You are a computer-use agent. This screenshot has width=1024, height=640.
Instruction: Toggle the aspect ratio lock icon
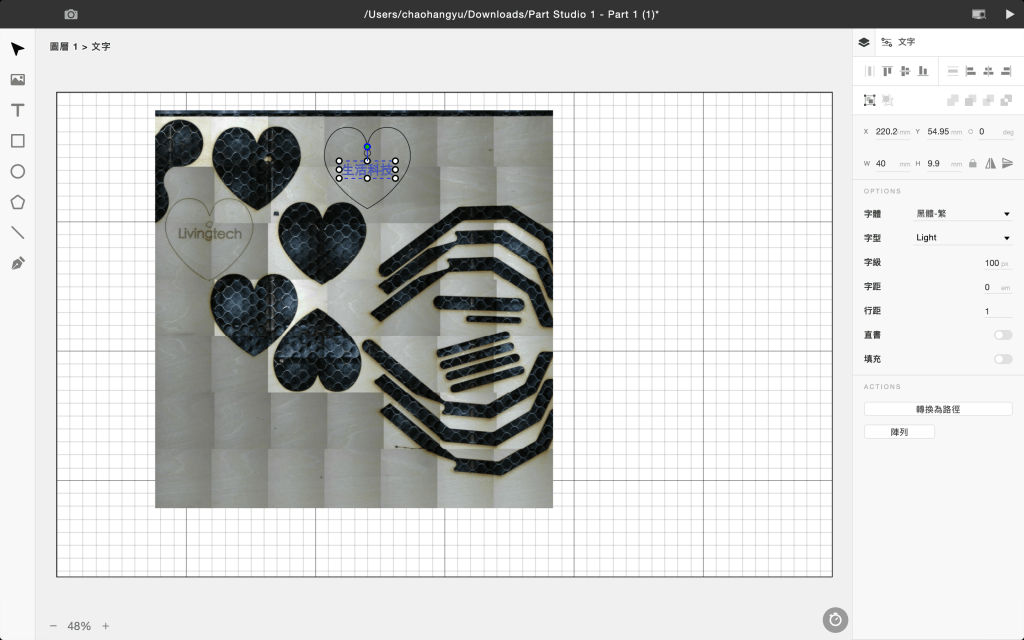pos(972,163)
